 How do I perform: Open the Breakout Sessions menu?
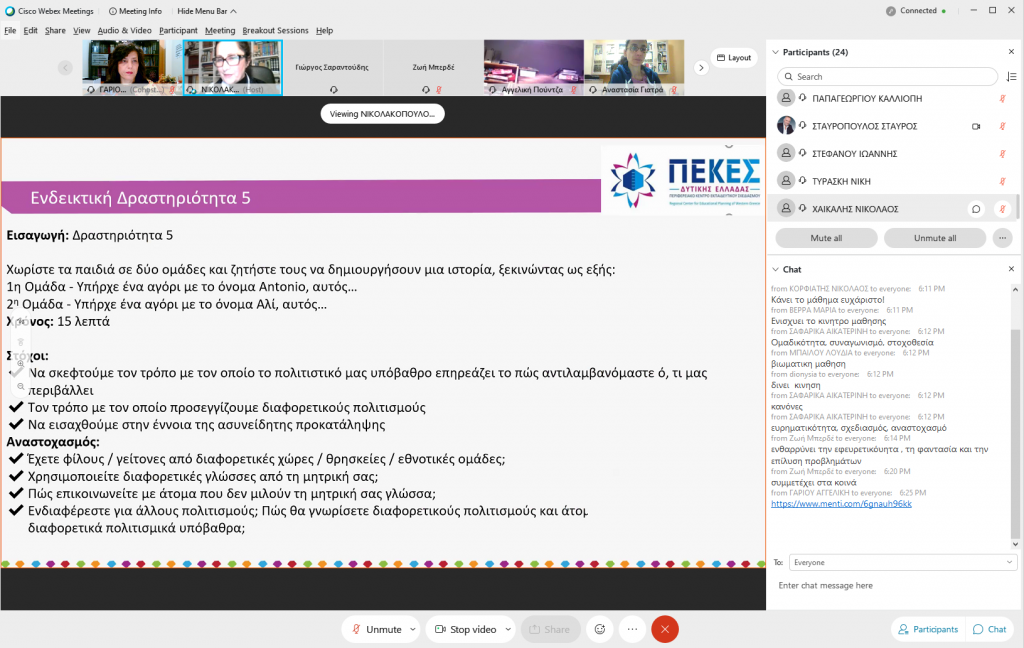click(276, 31)
